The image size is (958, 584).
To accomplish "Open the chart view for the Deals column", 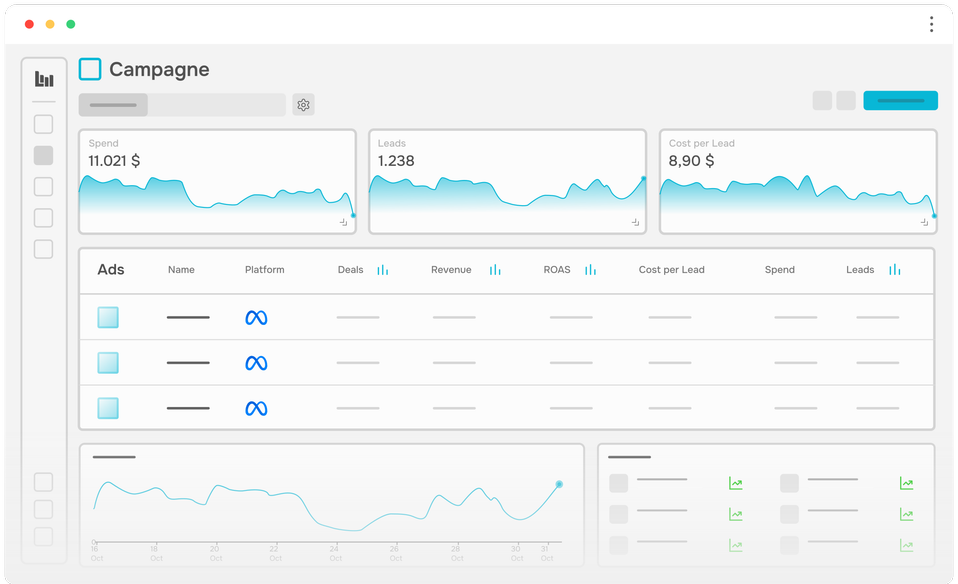I will click(385, 270).
